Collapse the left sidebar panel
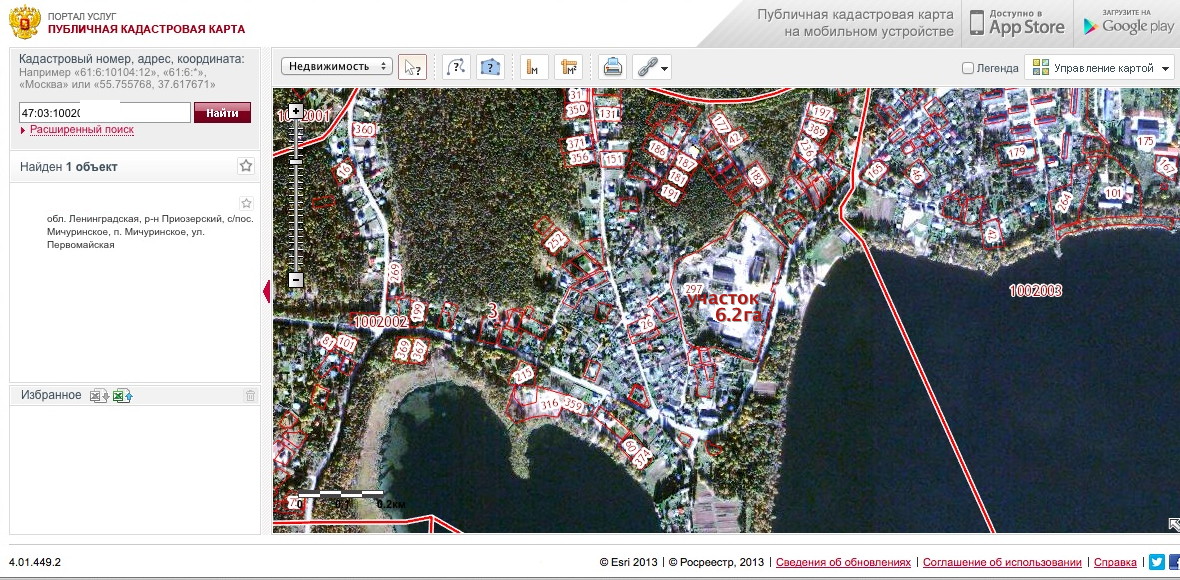This screenshot has width=1180, height=580. [266, 291]
